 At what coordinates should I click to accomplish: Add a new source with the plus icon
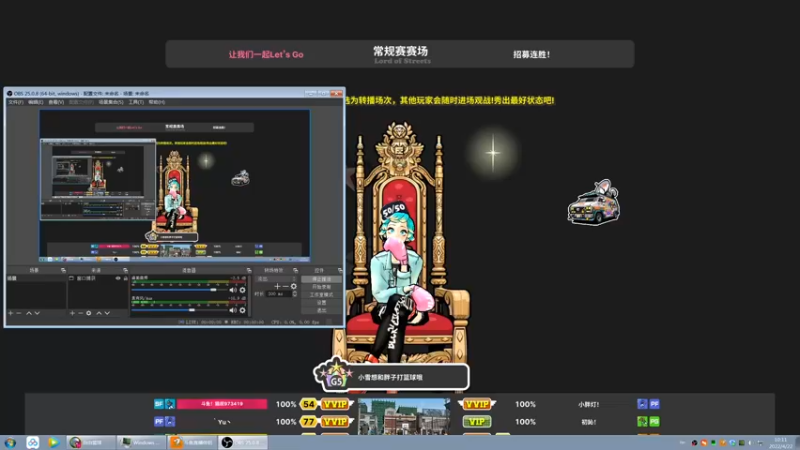tap(72, 313)
